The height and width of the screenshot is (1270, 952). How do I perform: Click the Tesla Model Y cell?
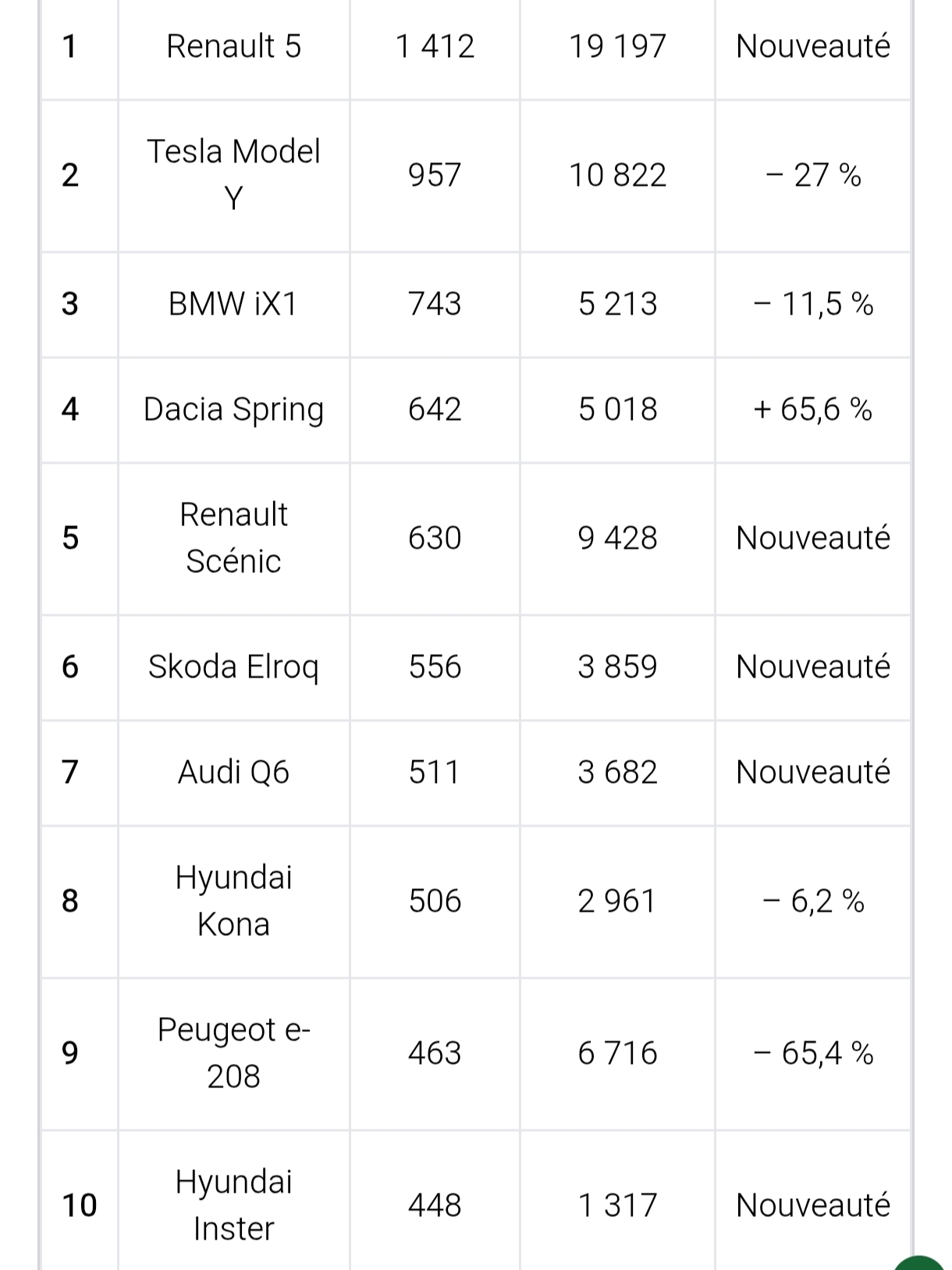(x=233, y=175)
